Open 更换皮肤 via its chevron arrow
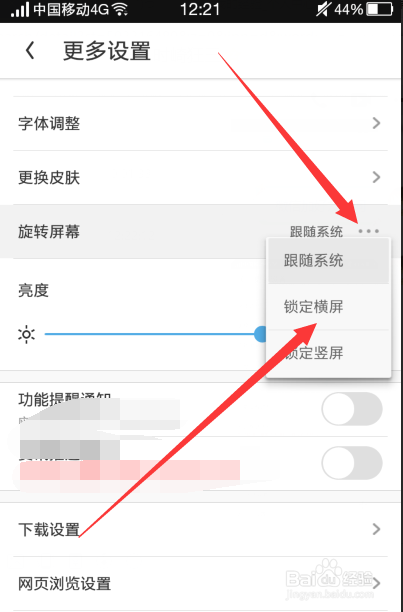 pyautogui.click(x=376, y=177)
